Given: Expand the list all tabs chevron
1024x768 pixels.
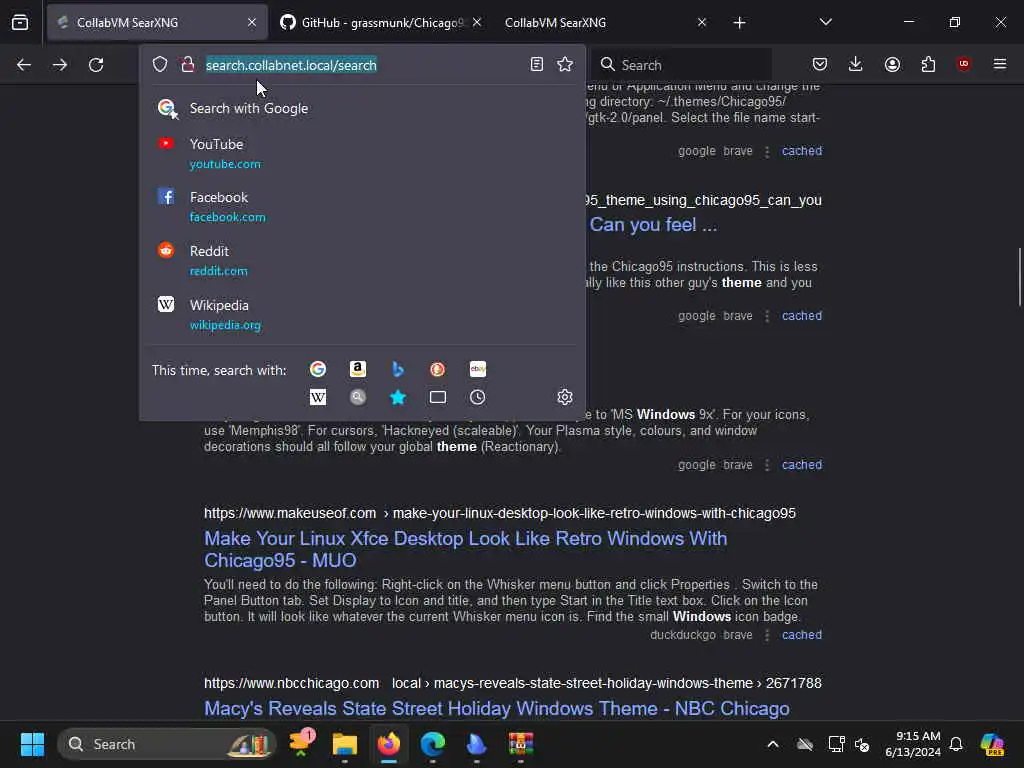Looking at the screenshot, I should pyautogui.click(x=825, y=22).
